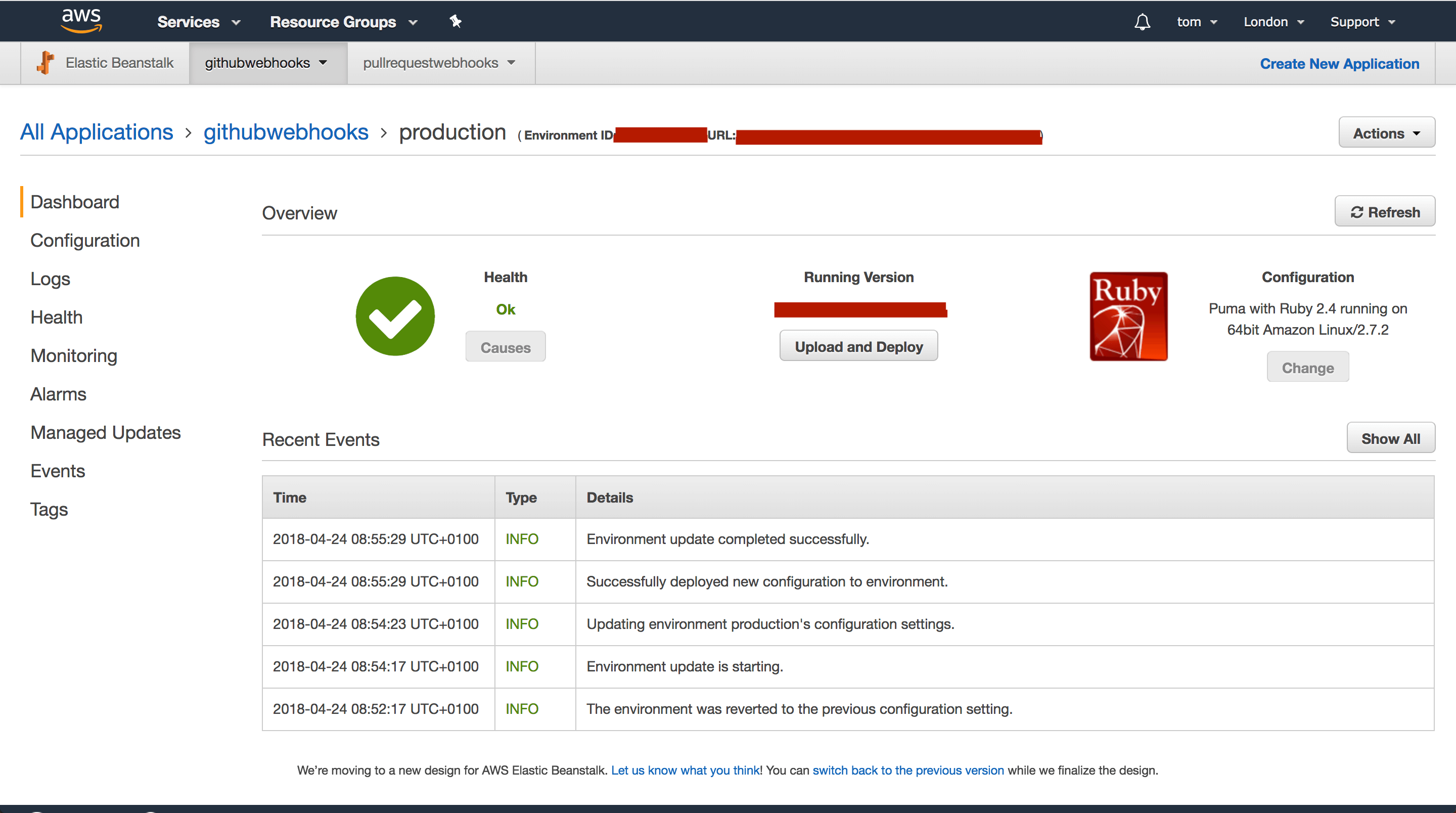Expand the Support menu
The height and width of the screenshot is (813, 1456).
coord(1363,21)
